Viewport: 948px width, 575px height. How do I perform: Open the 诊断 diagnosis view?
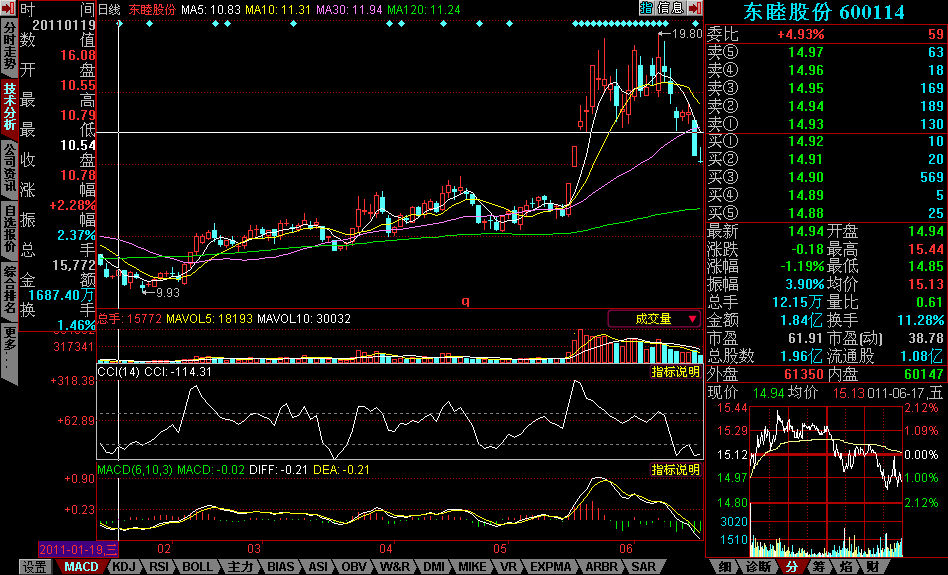758,567
